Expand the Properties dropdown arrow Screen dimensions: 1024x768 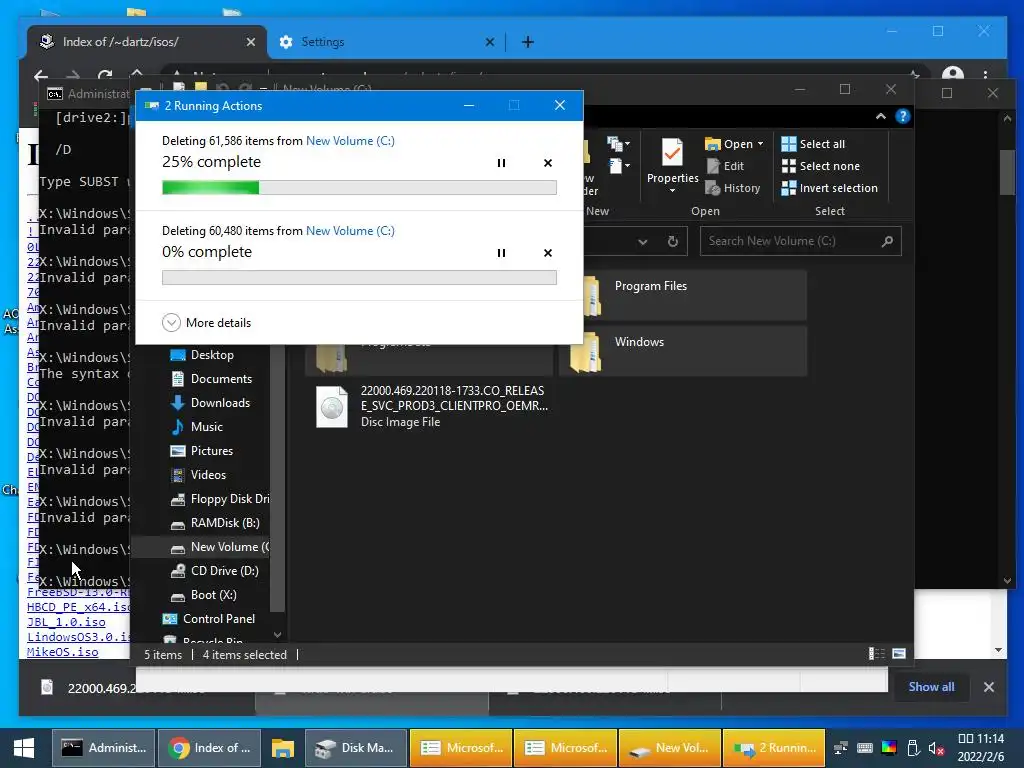pyautogui.click(x=672, y=191)
